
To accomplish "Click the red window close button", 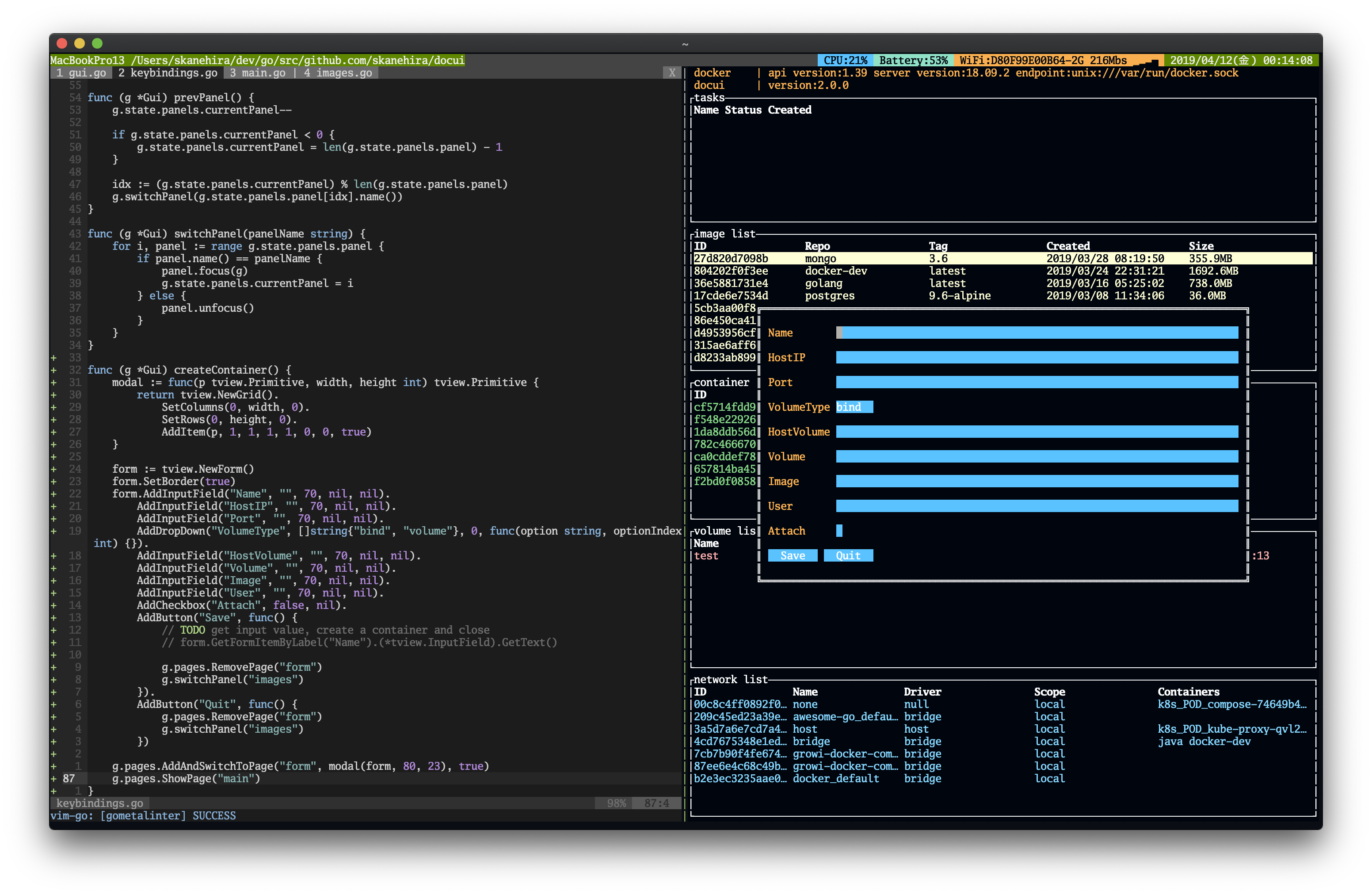I will [x=62, y=43].
